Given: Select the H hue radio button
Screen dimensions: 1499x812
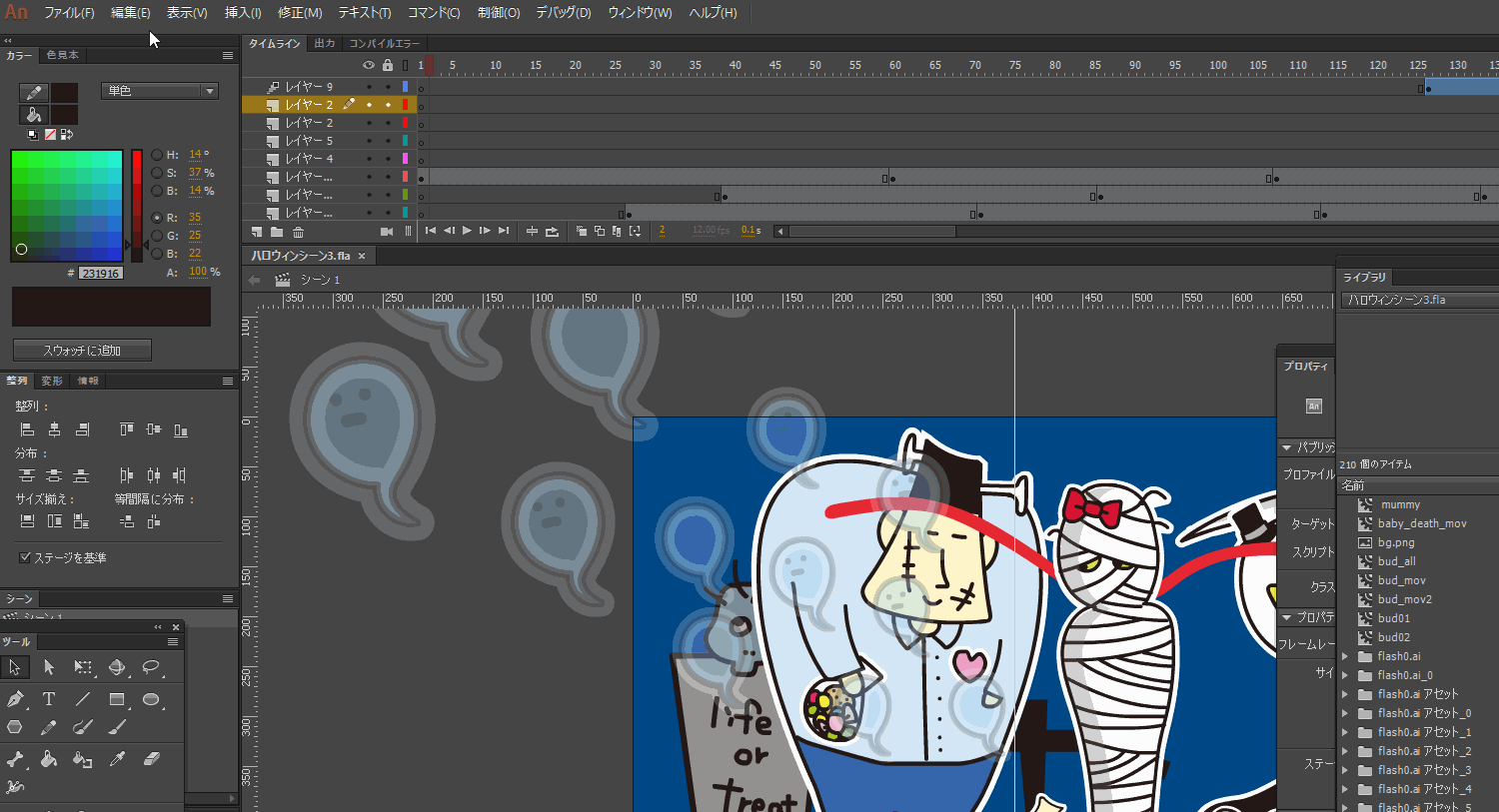Looking at the screenshot, I should [157, 155].
